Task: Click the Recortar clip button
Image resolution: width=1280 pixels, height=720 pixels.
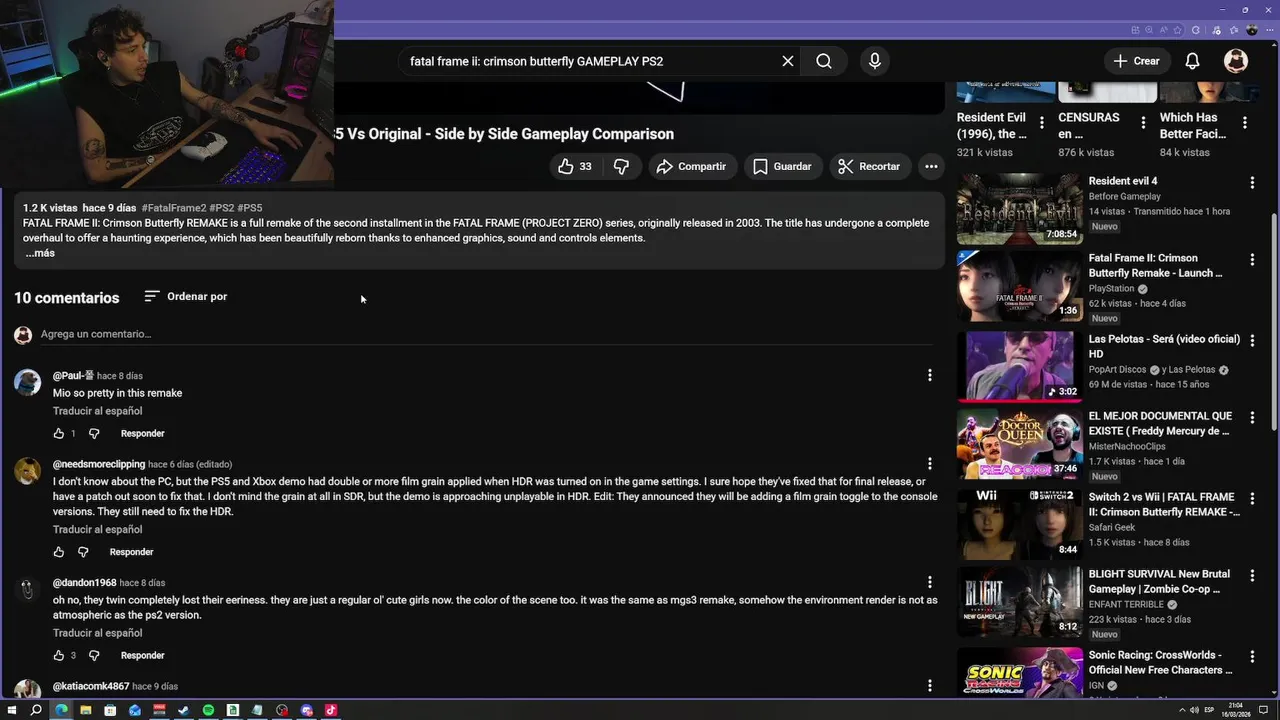Action: (x=869, y=166)
